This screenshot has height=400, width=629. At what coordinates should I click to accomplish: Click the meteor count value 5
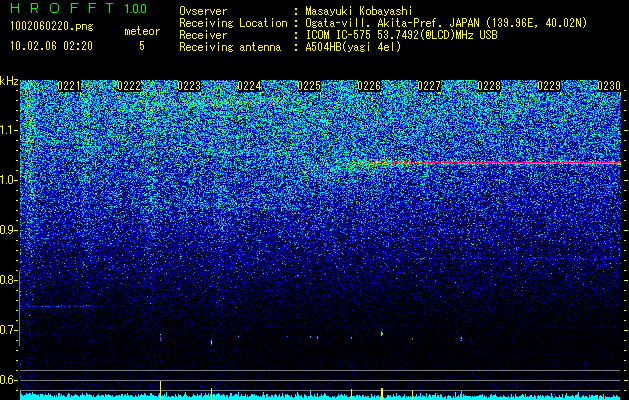click(142, 46)
